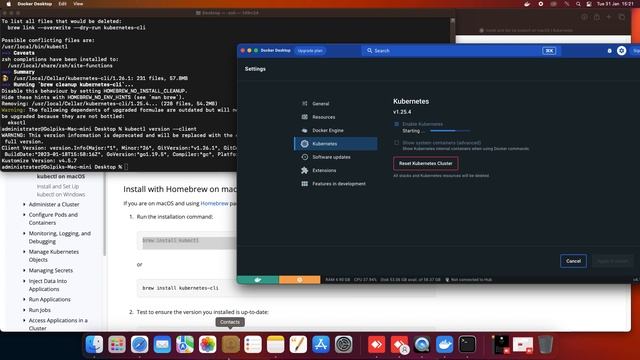This screenshot has width=640, height=360.
Task: Open Safari from the Dock
Action: click(140, 344)
